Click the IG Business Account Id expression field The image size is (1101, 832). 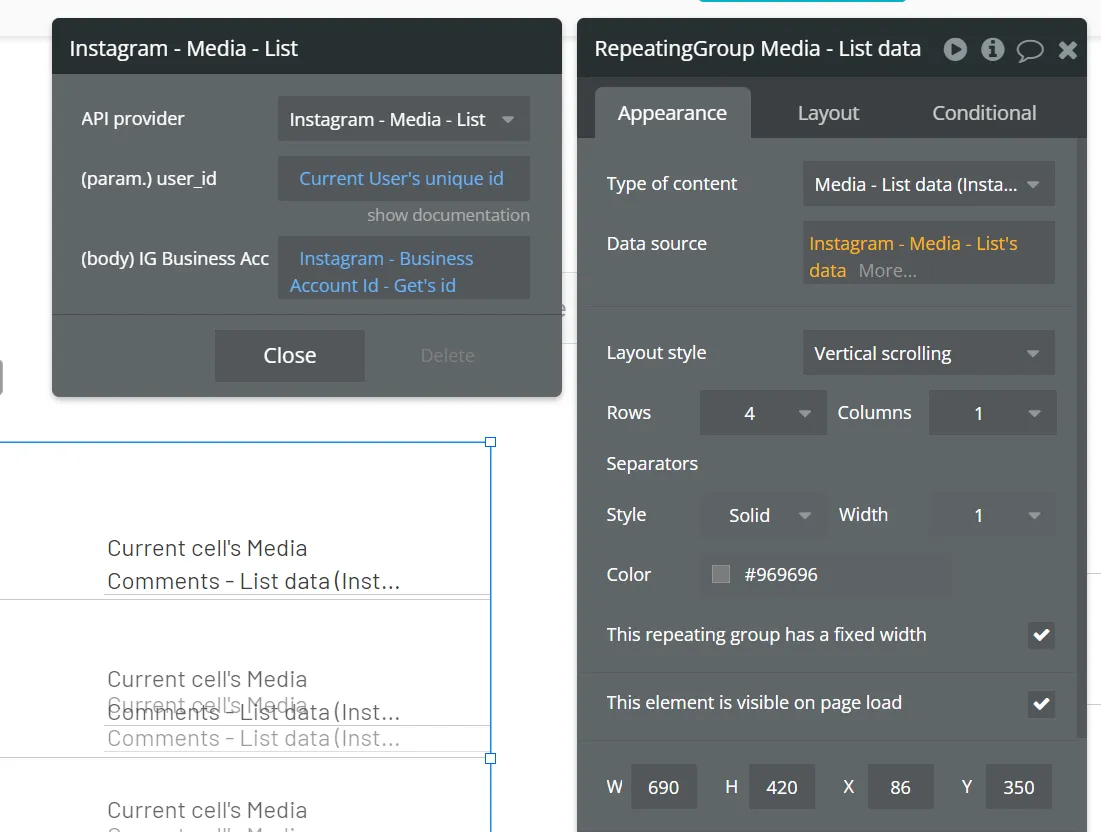tap(404, 268)
